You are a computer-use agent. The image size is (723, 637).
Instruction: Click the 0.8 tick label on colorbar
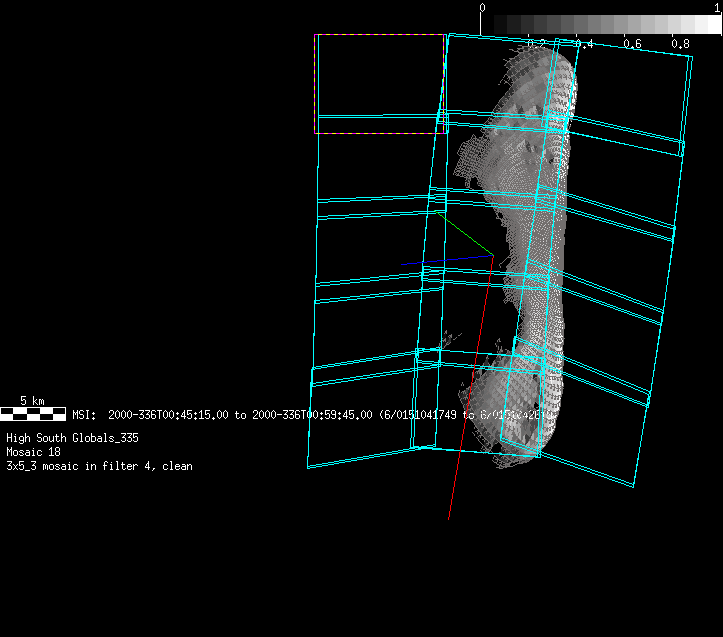[680, 44]
